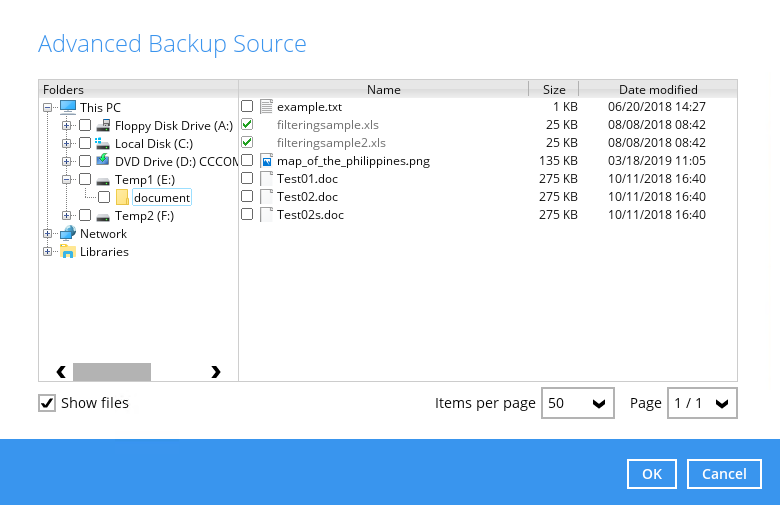This screenshot has width=780, height=505.
Task: Click the right arrow of folder scrollbar
Action: click(x=215, y=372)
